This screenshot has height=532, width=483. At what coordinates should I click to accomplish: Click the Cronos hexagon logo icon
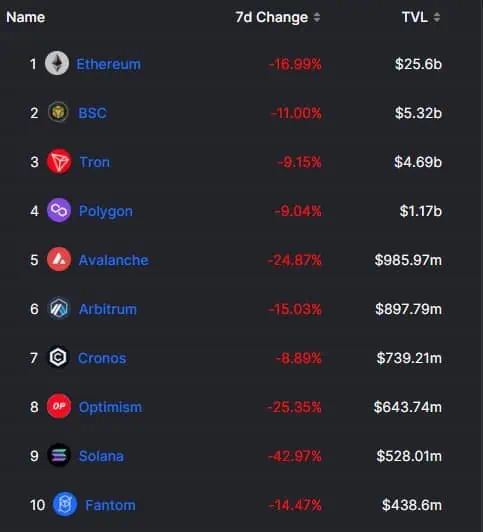[58, 357]
